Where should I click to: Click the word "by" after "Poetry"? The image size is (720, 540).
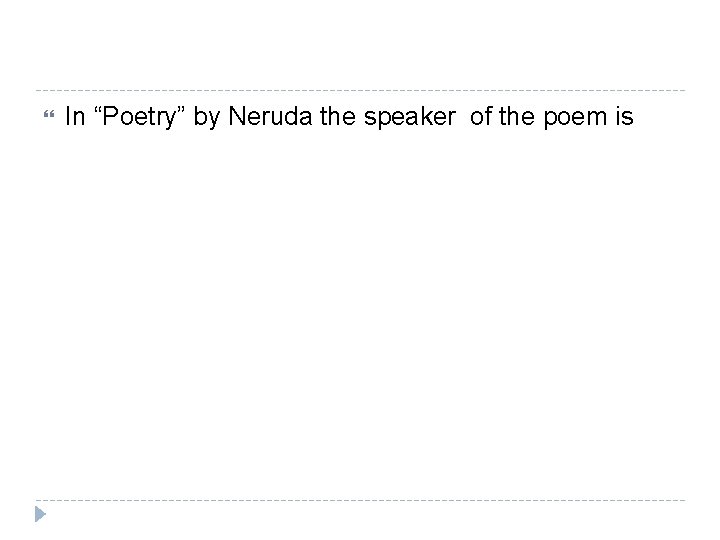tap(206, 119)
